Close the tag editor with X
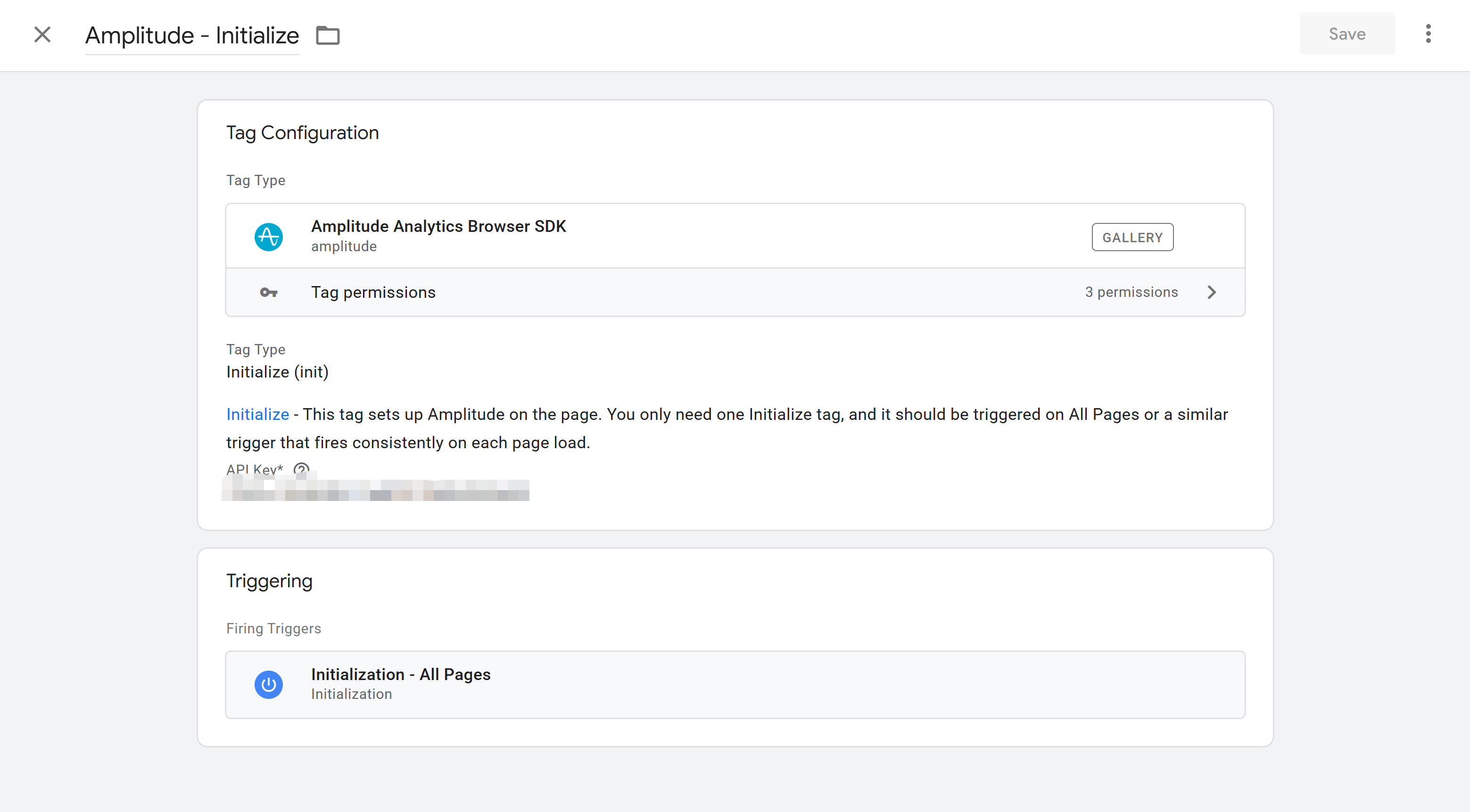 pos(42,35)
